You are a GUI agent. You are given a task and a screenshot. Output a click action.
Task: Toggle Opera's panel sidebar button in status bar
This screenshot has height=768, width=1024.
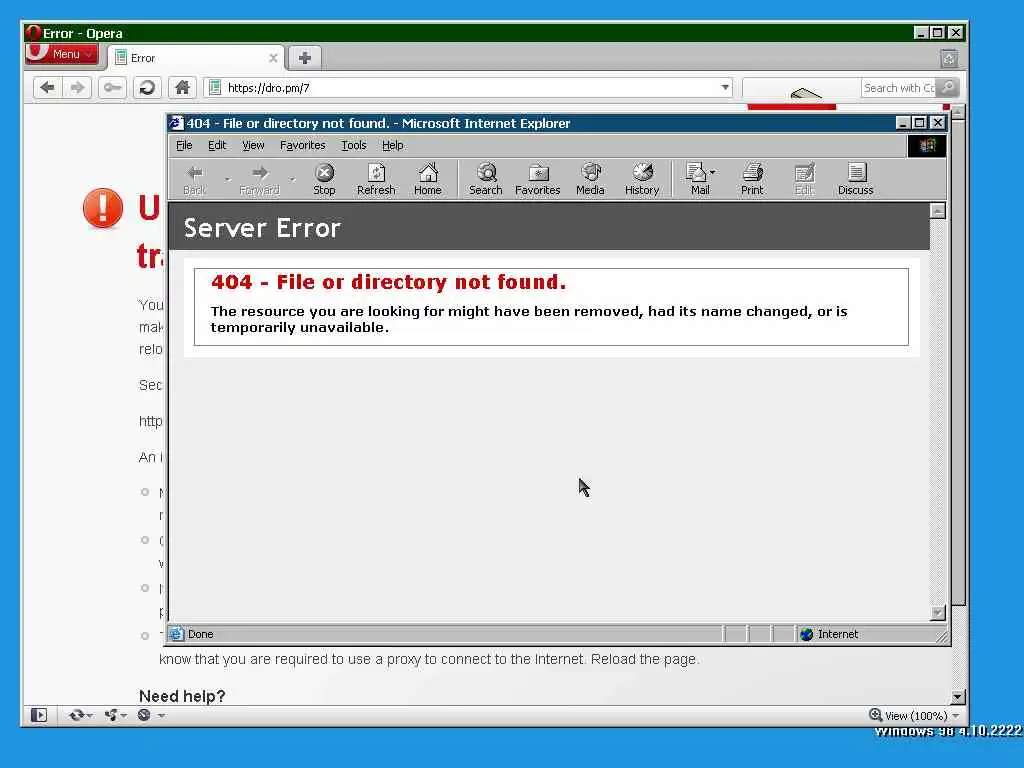(x=39, y=715)
